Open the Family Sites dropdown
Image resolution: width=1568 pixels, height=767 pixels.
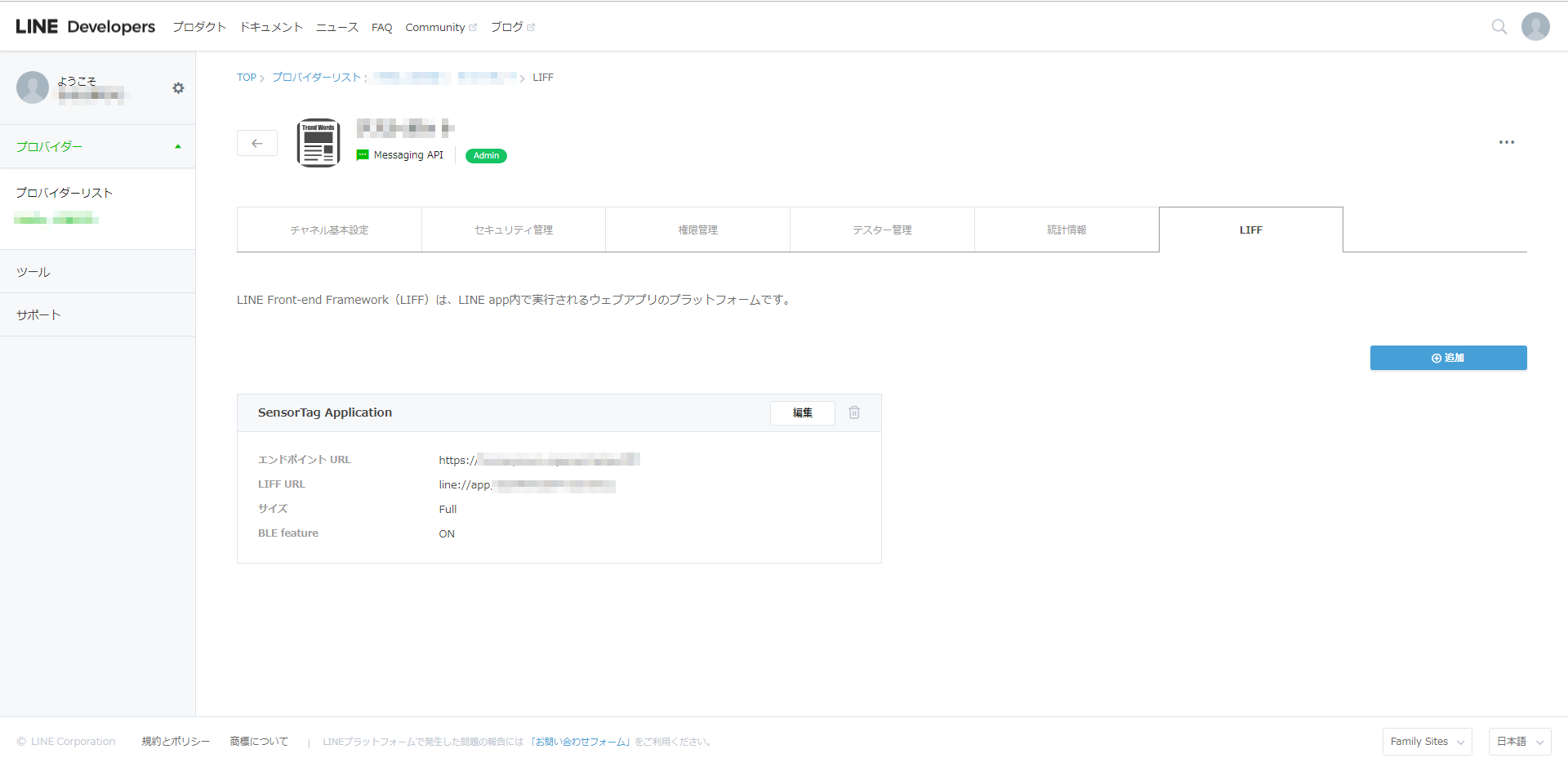coord(1427,742)
